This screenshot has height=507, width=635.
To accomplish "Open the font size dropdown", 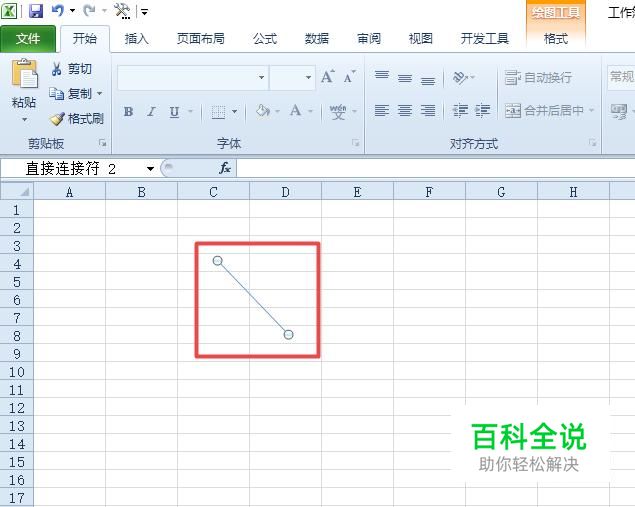I will pos(308,77).
